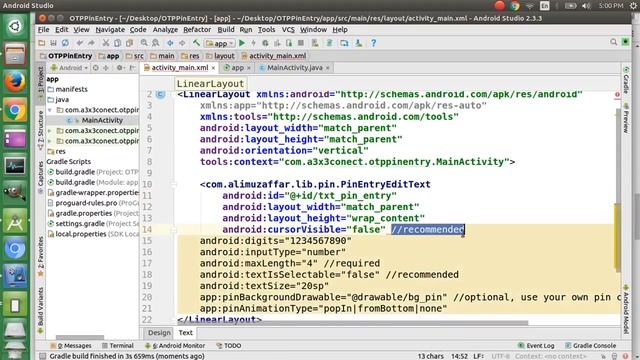Navigate Back with the left arrow icon
640x360 pixels.
170,43
